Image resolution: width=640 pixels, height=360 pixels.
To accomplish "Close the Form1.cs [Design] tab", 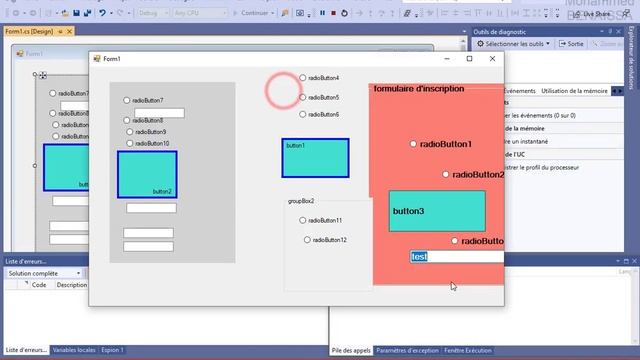I will [x=69, y=31].
